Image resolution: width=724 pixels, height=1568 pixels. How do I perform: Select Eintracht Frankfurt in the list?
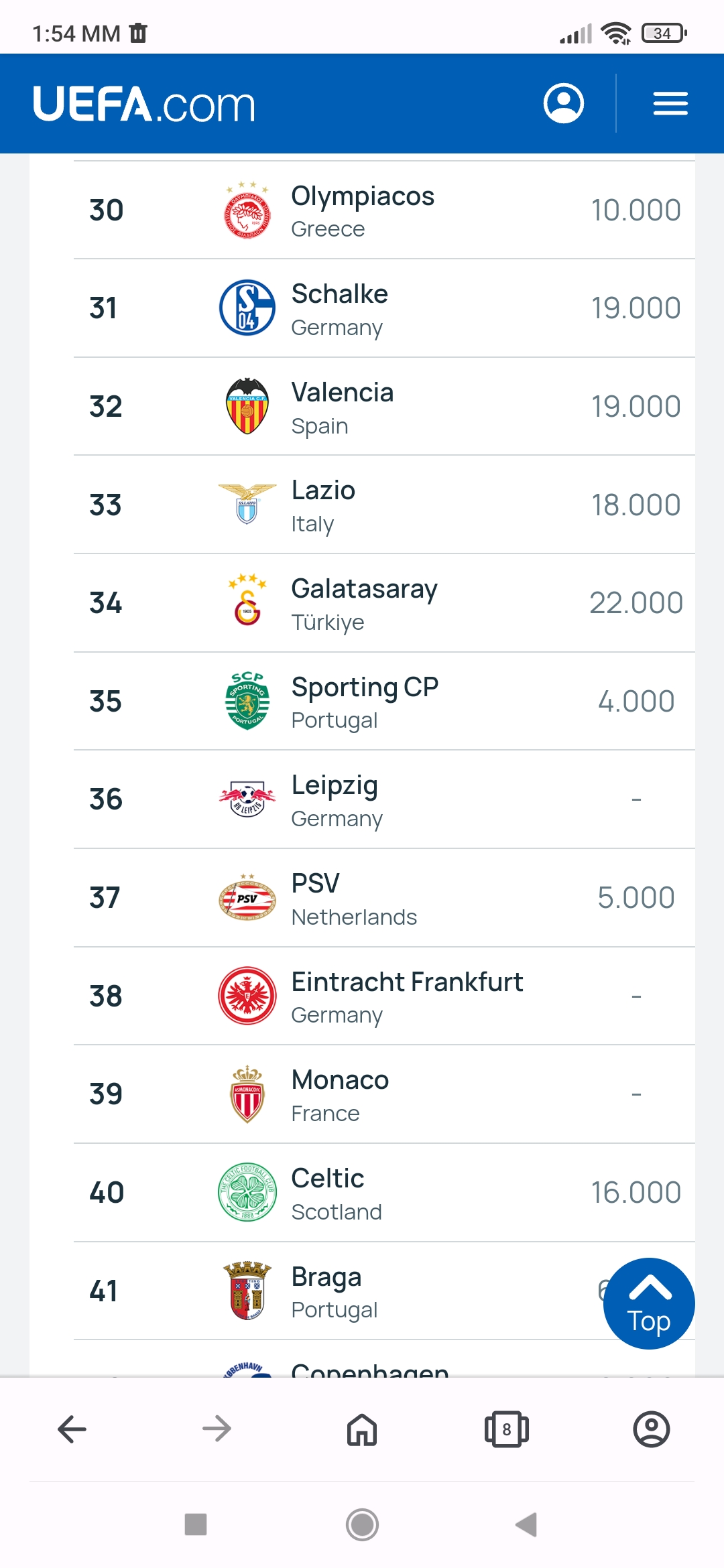[384, 996]
